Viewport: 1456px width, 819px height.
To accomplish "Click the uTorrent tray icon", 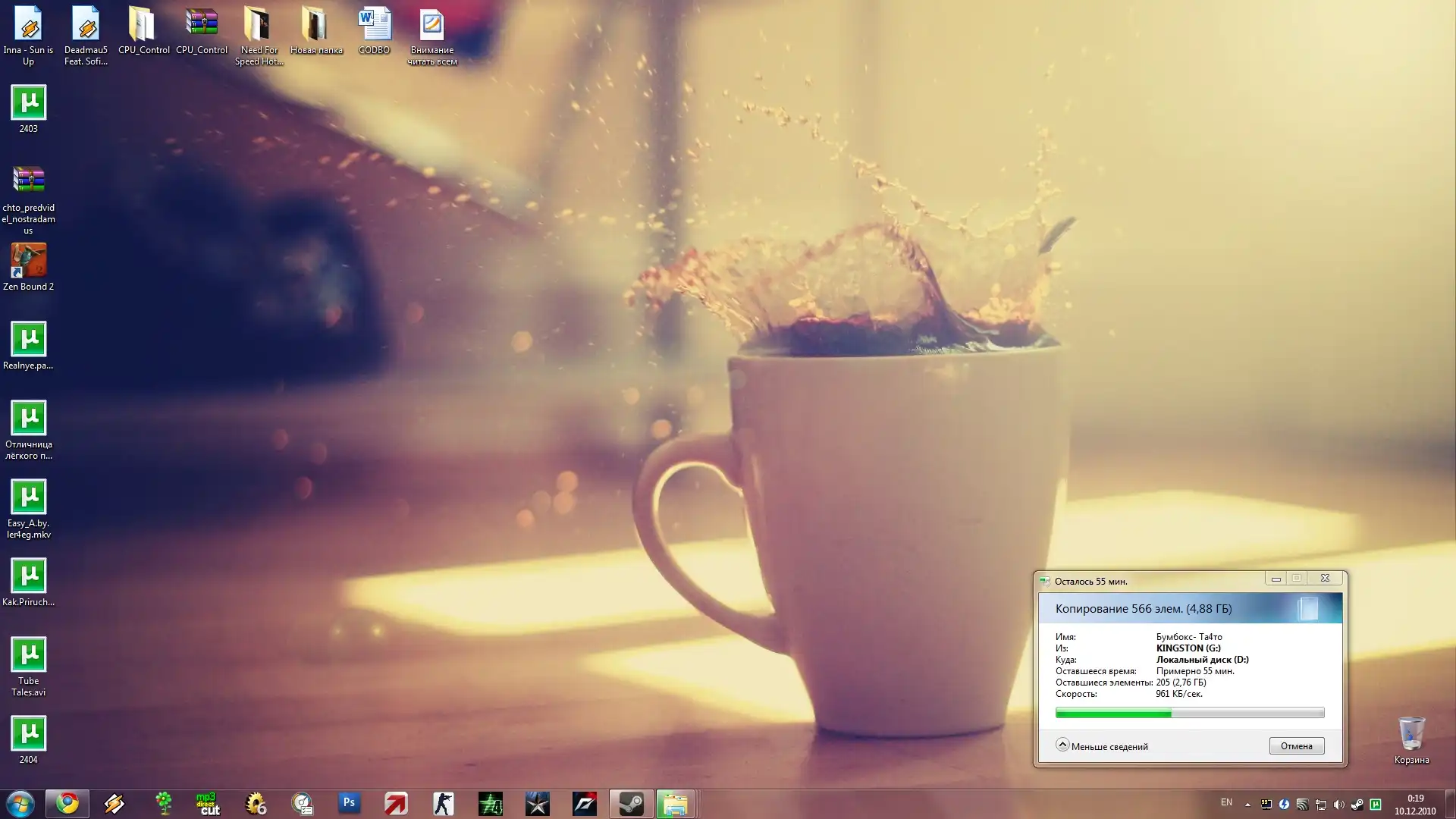I will 1376,804.
